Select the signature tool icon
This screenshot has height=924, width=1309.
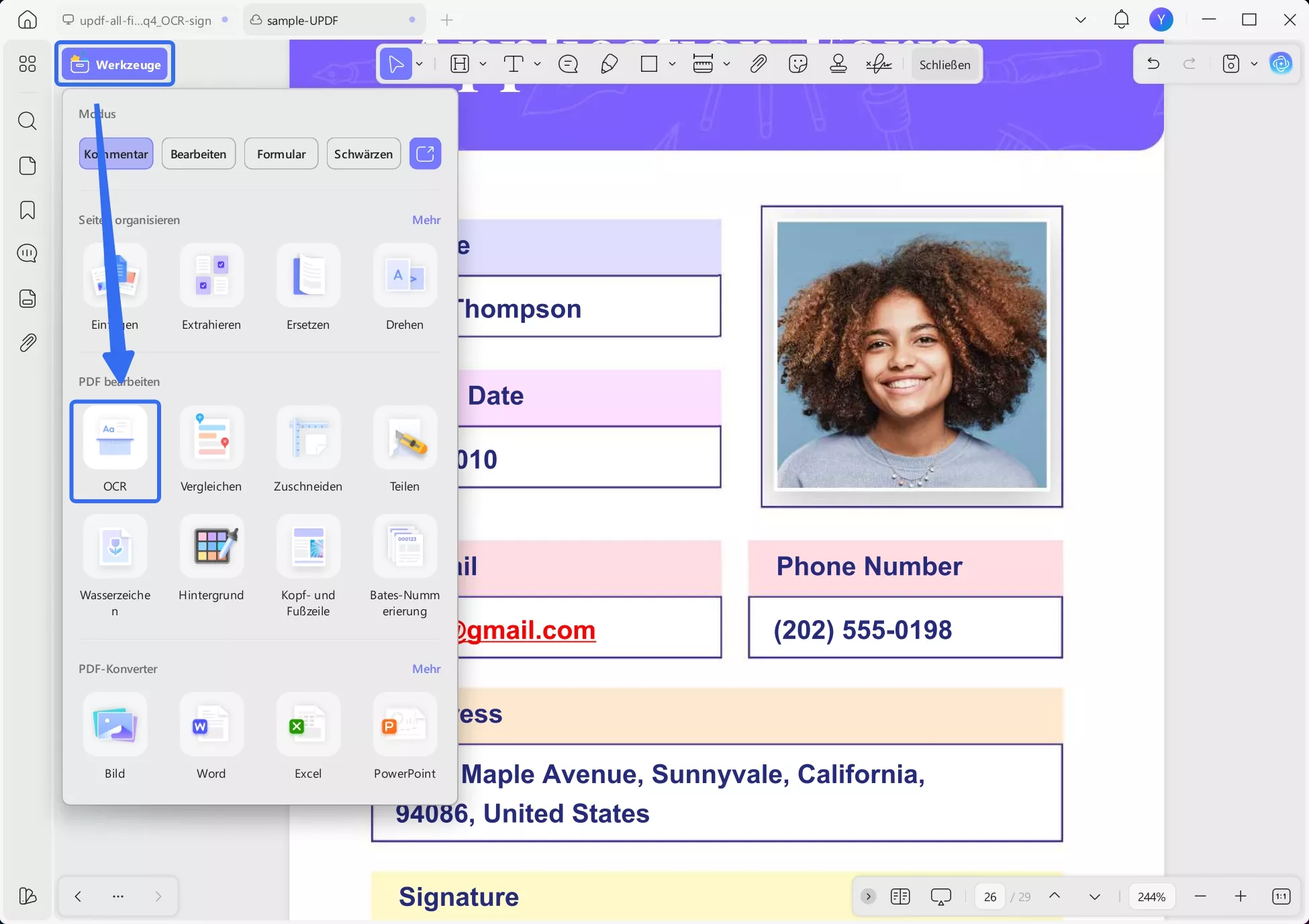click(x=879, y=64)
